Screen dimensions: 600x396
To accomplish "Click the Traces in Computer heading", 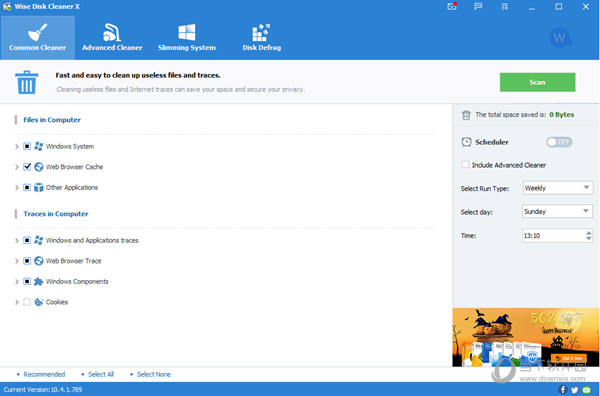I will click(x=56, y=214).
